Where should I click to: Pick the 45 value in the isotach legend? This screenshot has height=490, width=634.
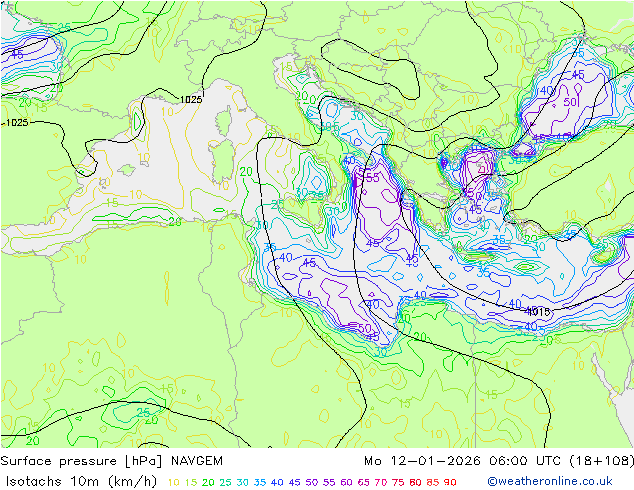pyautogui.click(x=294, y=482)
